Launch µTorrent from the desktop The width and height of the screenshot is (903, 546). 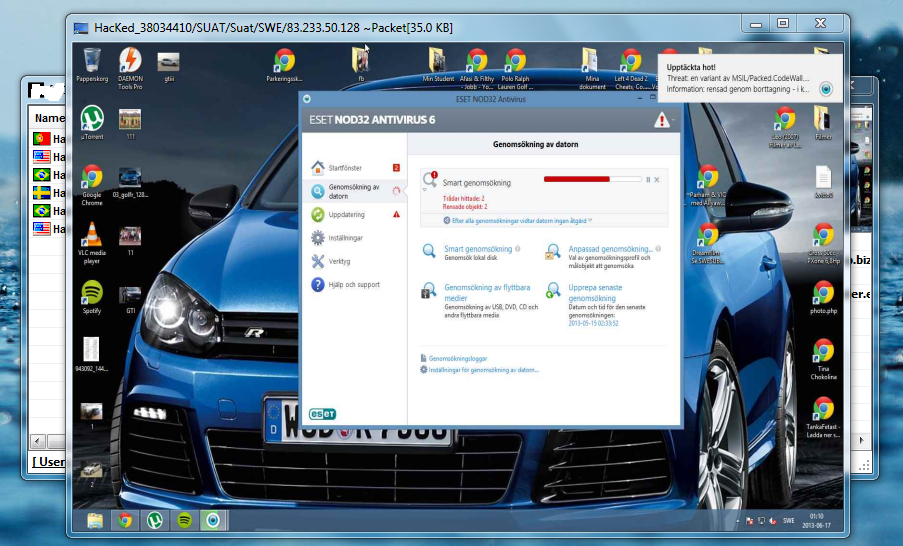click(92, 123)
